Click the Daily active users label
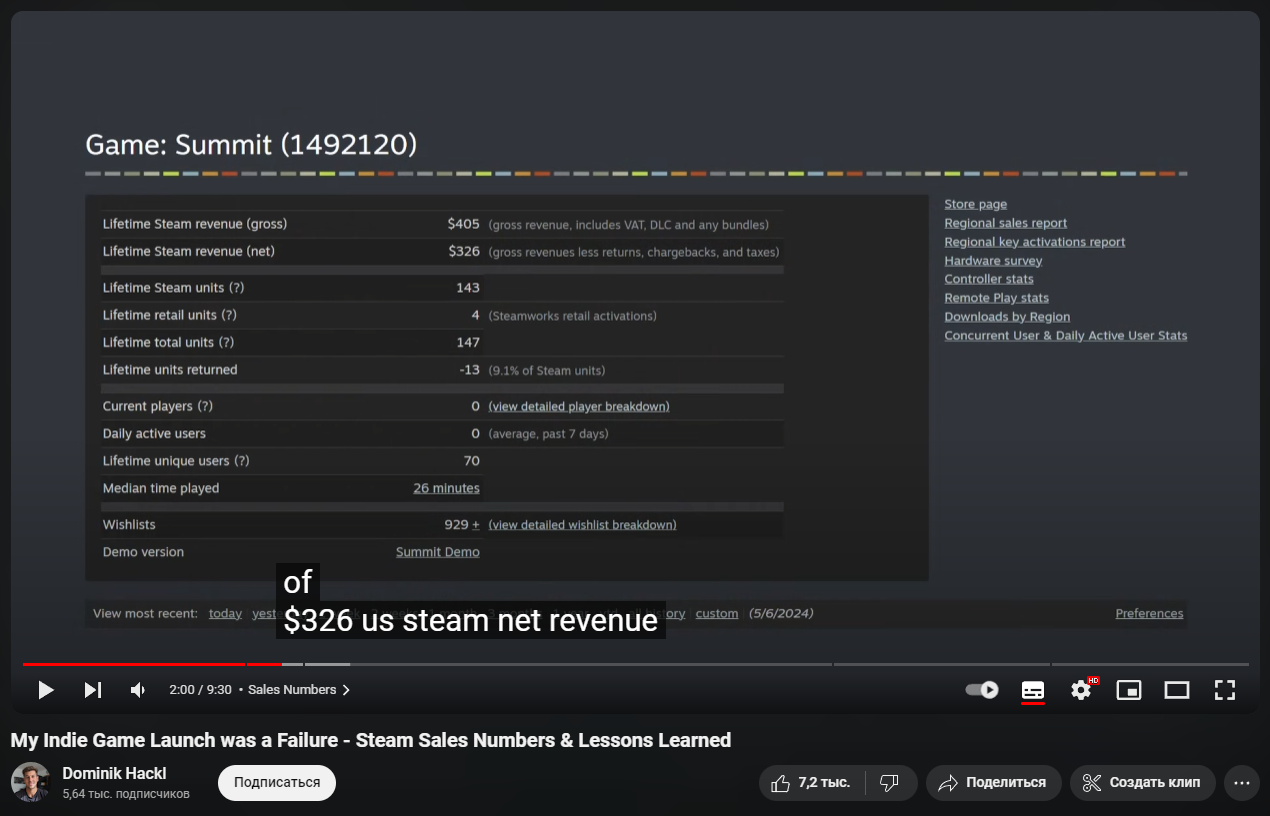 pyautogui.click(x=154, y=434)
